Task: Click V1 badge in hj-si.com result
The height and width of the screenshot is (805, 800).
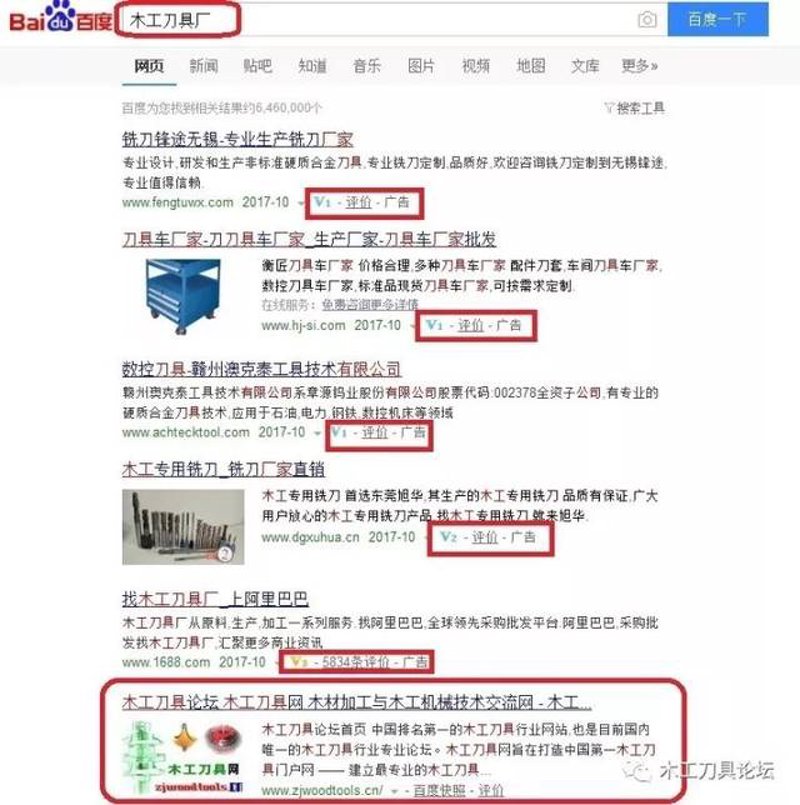Action: coord(434,325)
